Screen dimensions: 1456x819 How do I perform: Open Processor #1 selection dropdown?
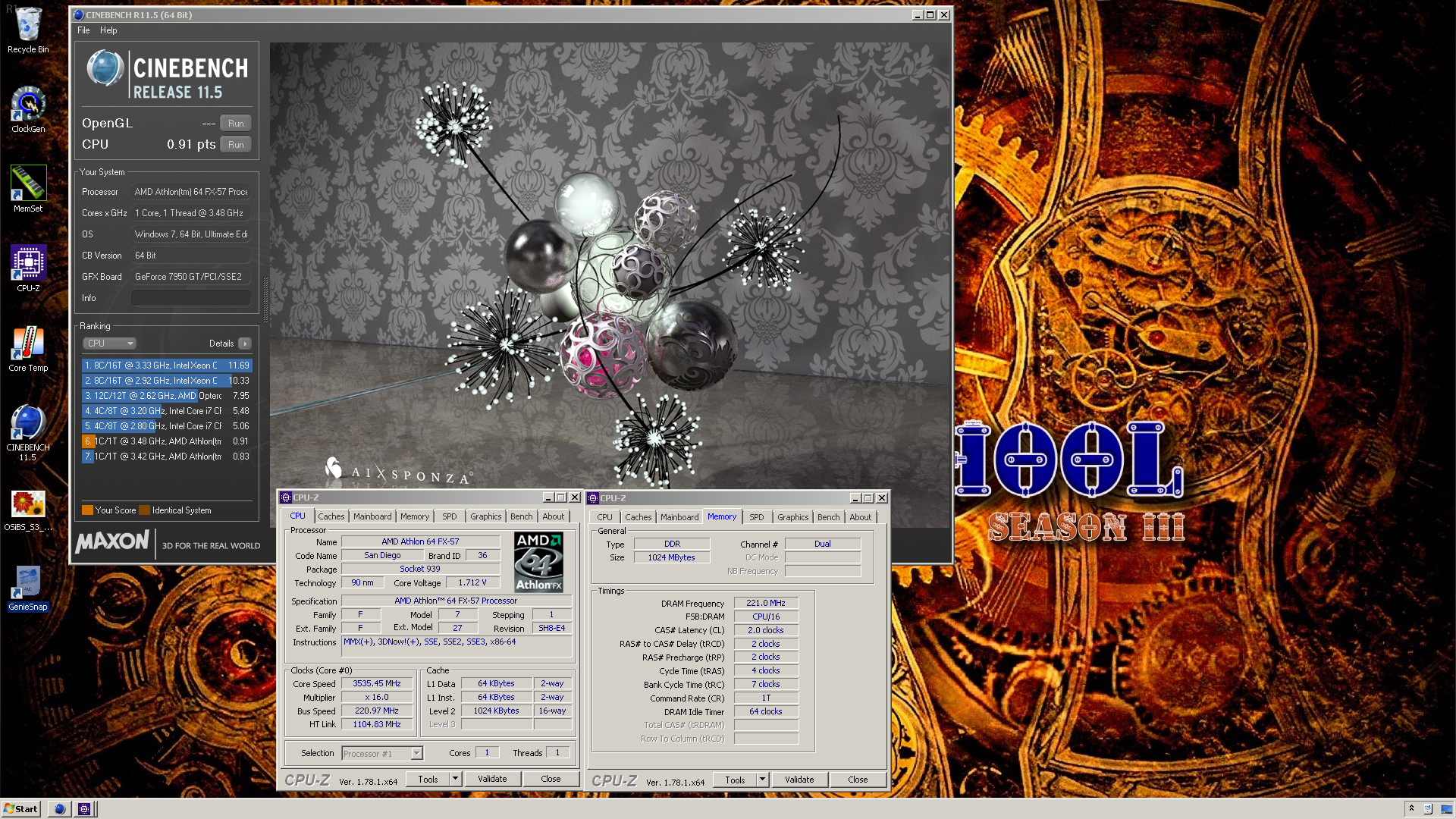tap(382, 753)
